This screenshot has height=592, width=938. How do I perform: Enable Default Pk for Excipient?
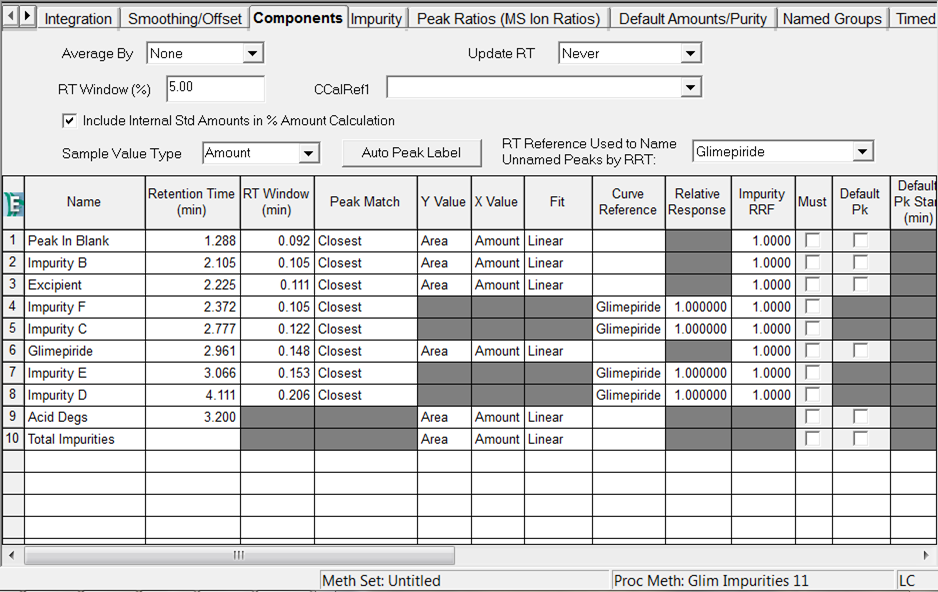(x=860, y=285)
